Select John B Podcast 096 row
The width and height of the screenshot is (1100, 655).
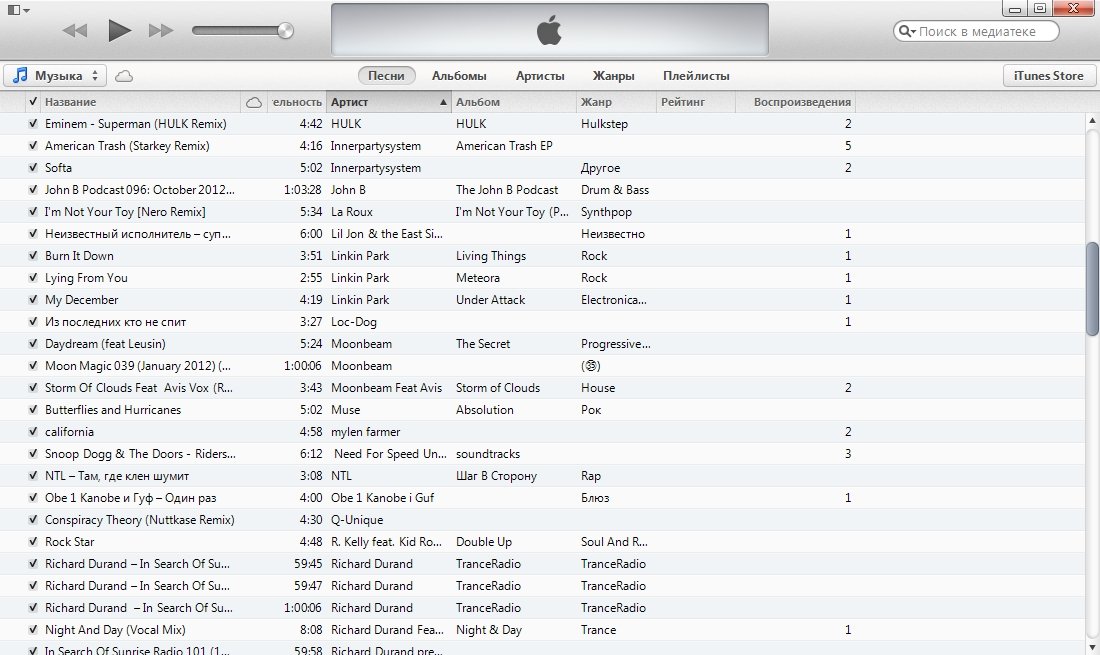click(544, 189)
